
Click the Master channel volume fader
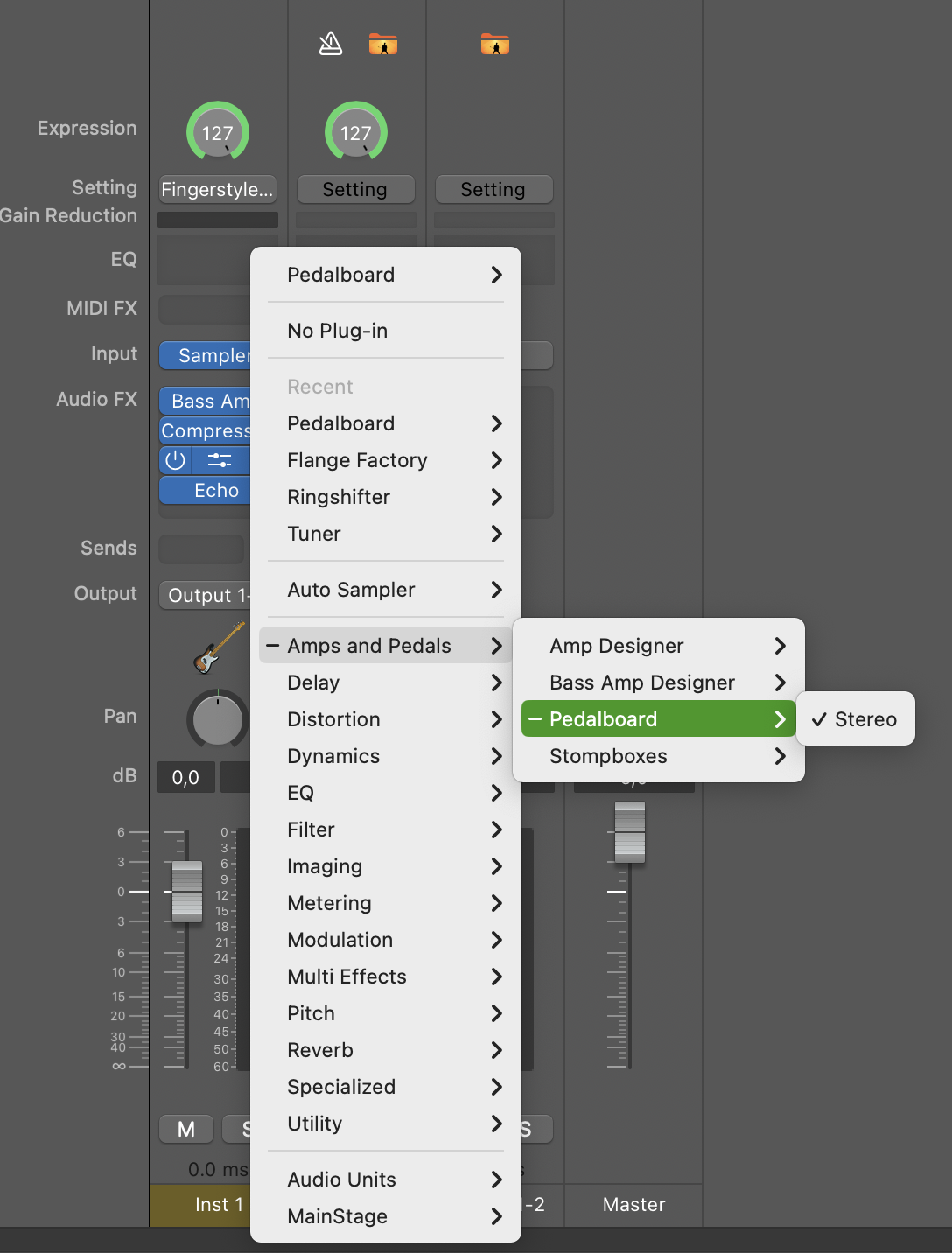click(x=630, y=832)
